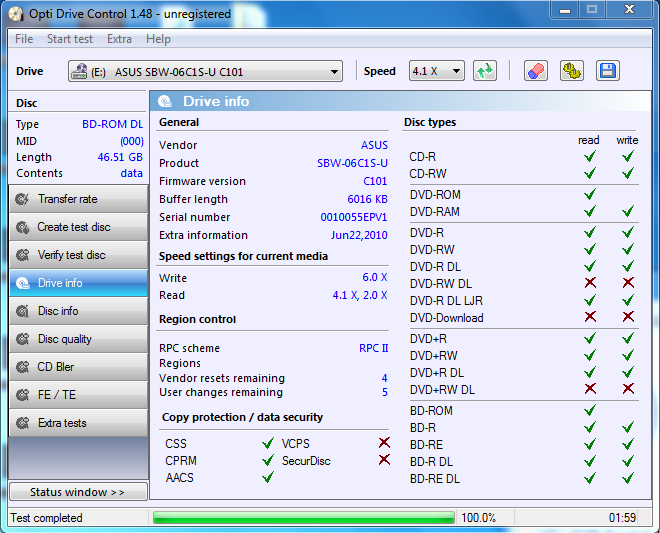Screen dimensions: 660x533
Task: Click the disc icon beside Transfer rate
Action: pos(22,199)
